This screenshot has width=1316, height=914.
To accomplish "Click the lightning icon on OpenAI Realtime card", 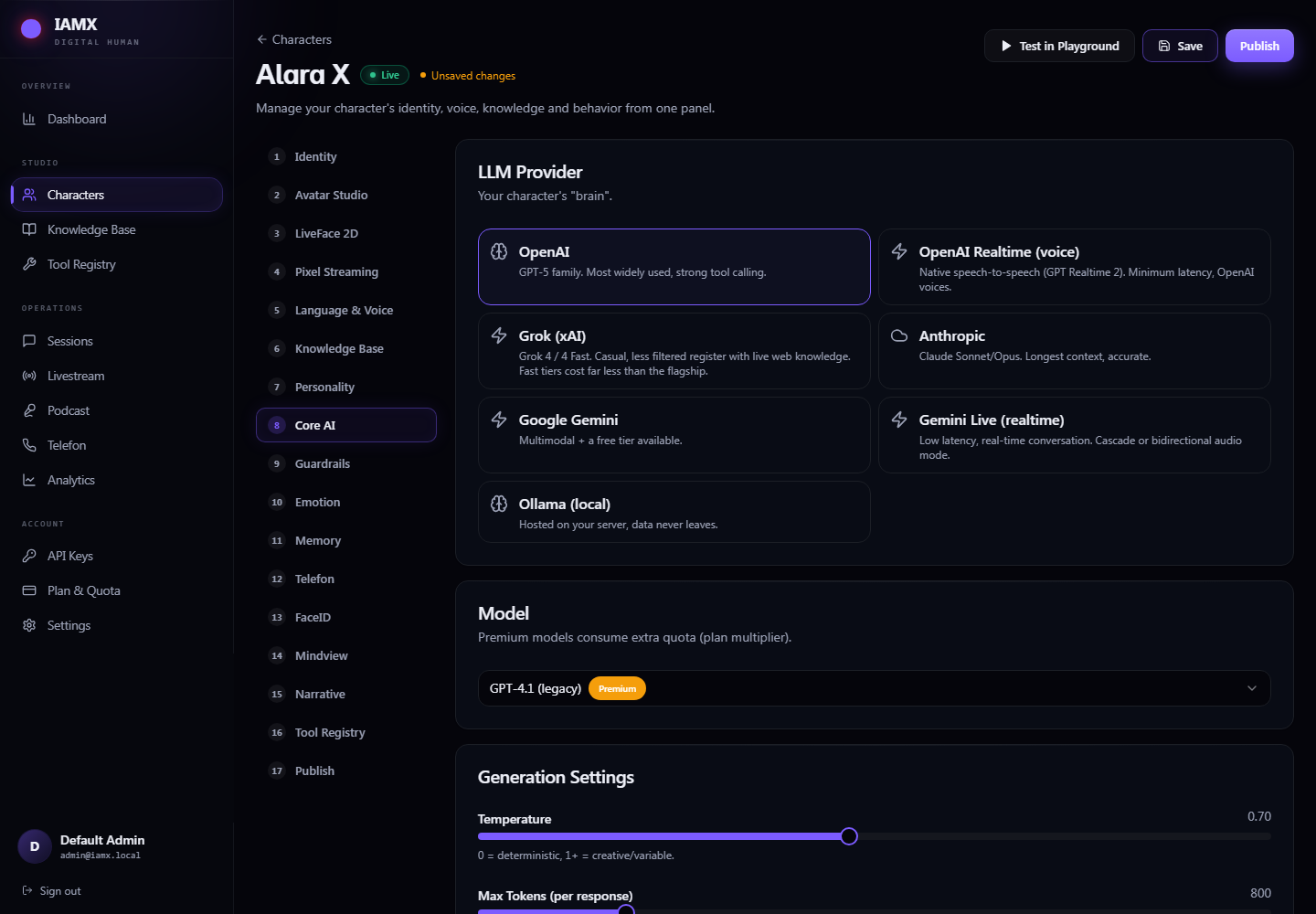I will pos(899,251).
